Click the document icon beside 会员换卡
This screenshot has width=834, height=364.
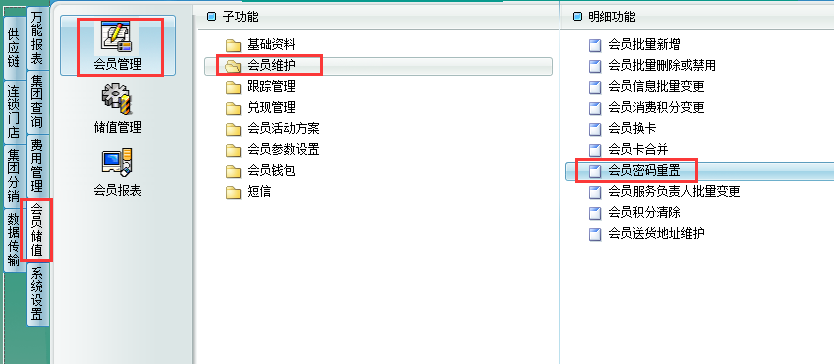(x=595, y=129)
